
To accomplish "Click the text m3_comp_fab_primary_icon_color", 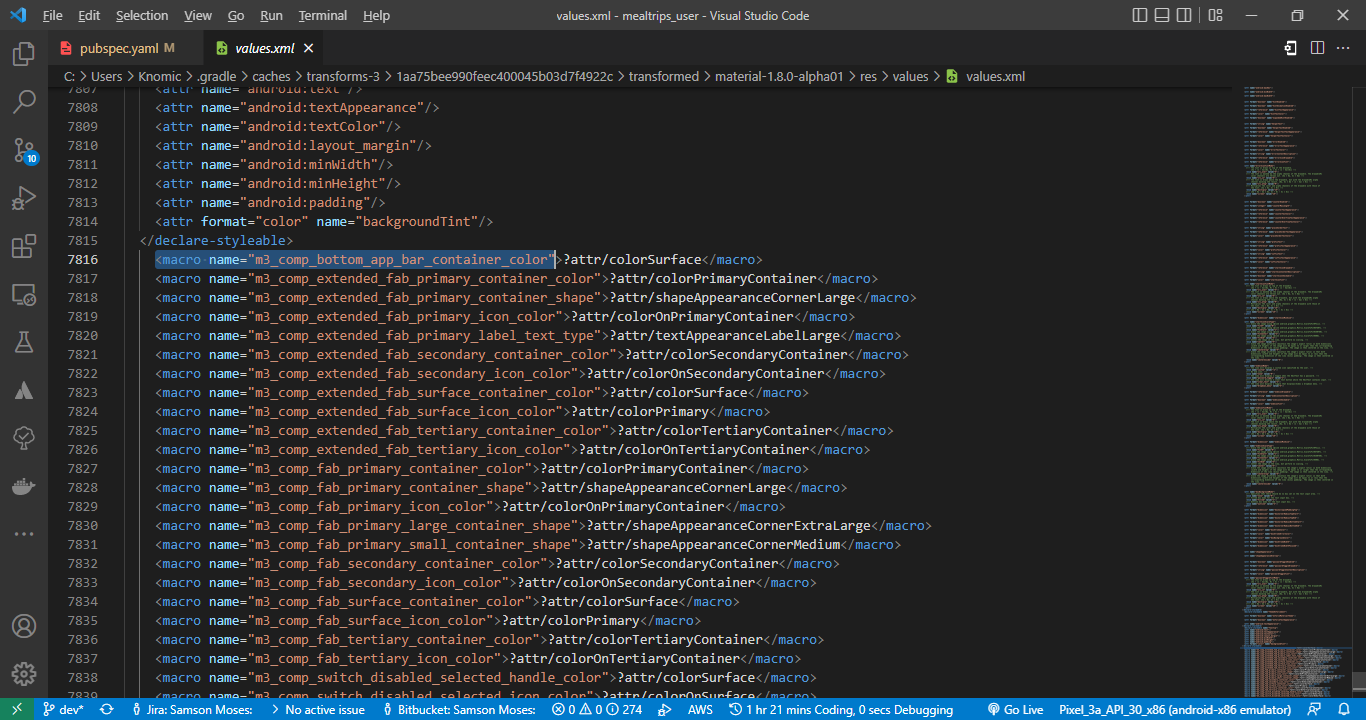I will coord(370,506).
